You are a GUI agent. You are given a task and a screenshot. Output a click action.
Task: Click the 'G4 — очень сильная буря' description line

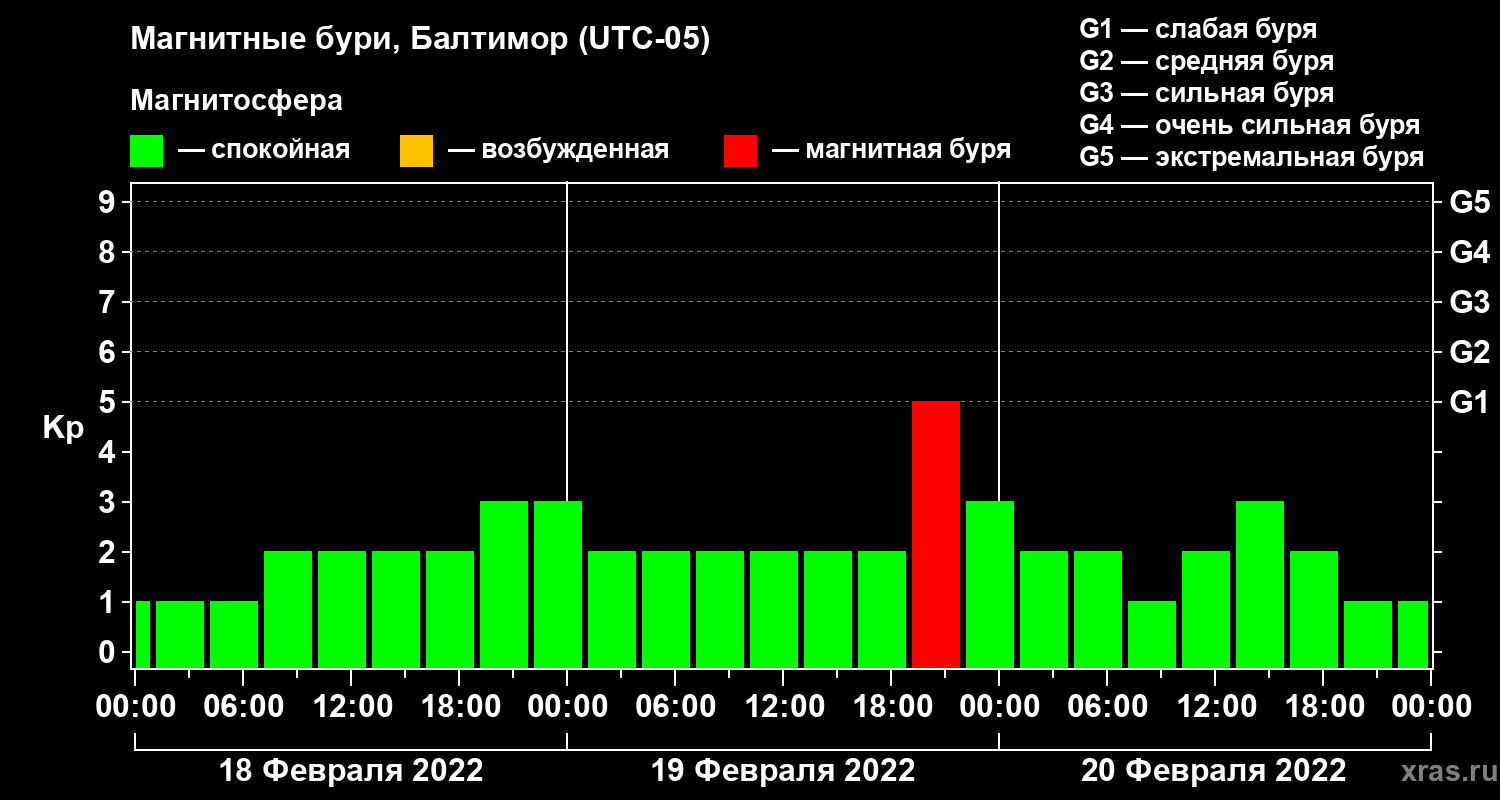tap(1249, 125)
